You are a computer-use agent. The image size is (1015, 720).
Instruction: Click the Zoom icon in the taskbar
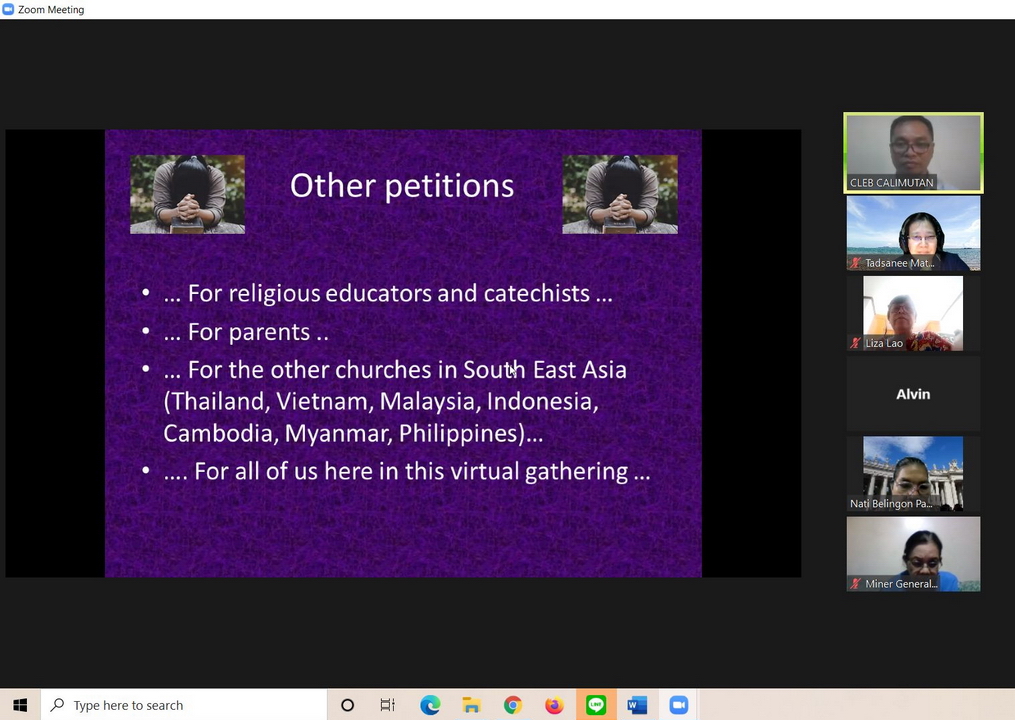click(679, 705)
